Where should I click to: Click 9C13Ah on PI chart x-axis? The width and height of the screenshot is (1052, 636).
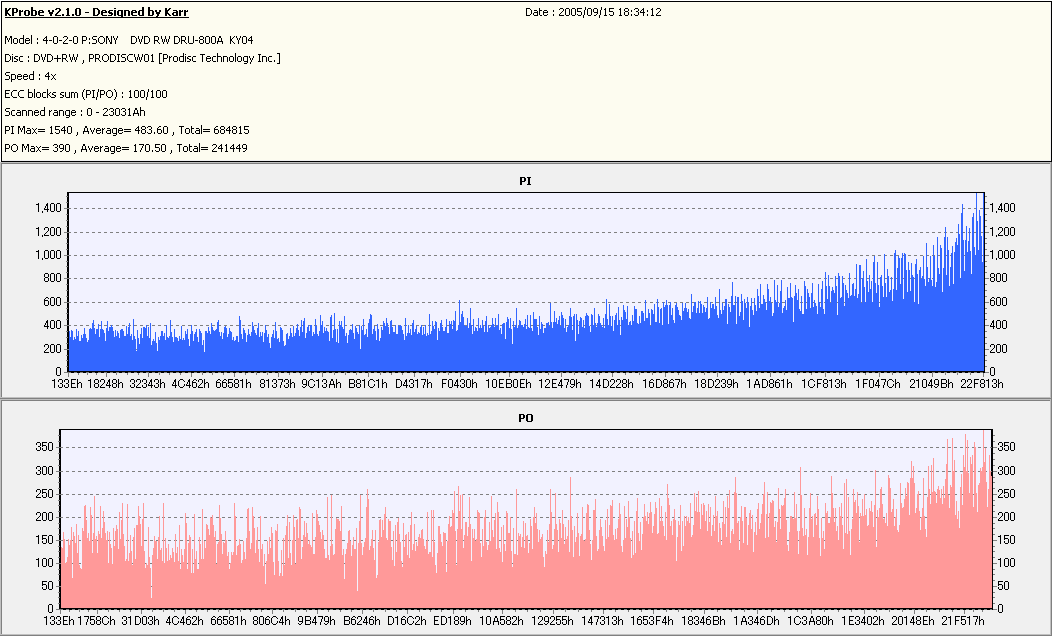coord(321,384)
